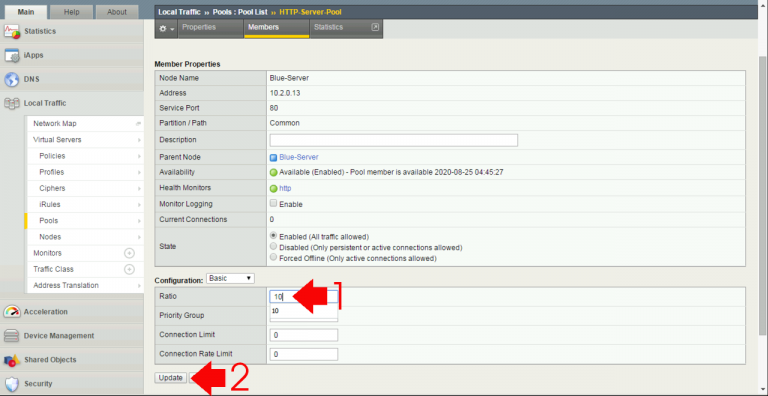Expand the Profiles submenu arrow
This screenshot has width=768, height=396.
tap(139, 173)
